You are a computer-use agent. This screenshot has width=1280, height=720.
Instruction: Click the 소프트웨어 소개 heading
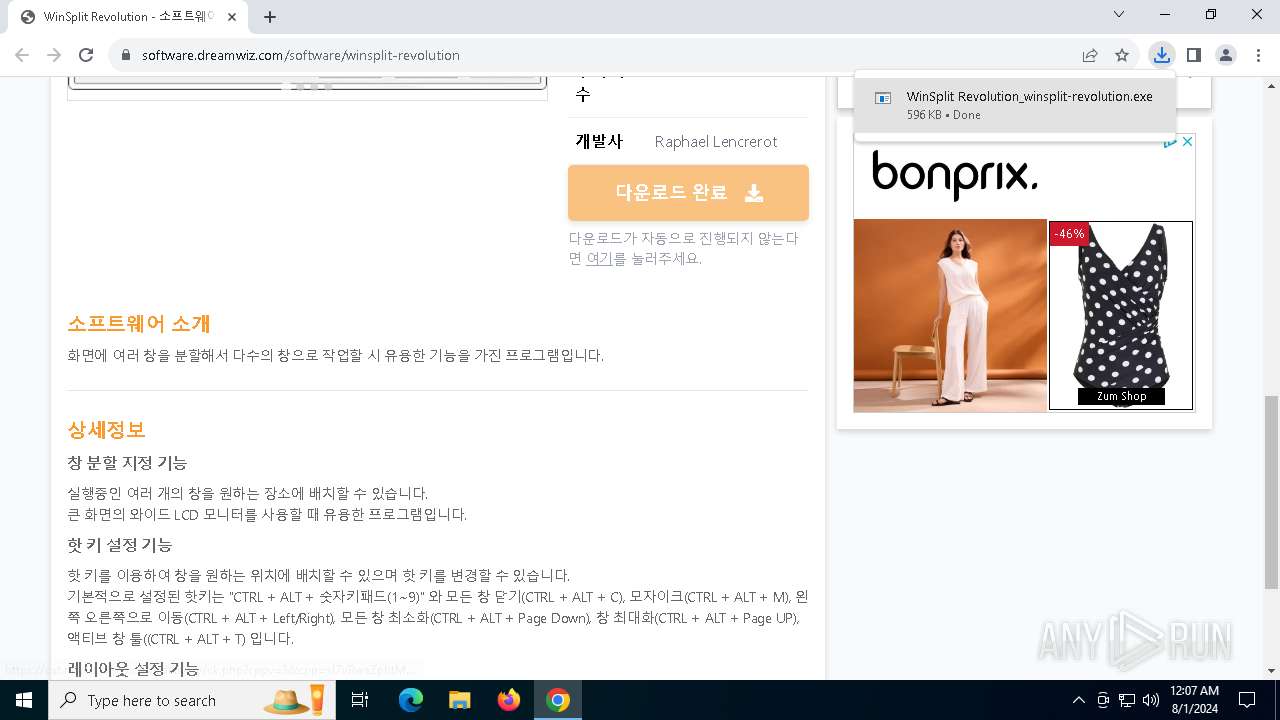(138, 324)
